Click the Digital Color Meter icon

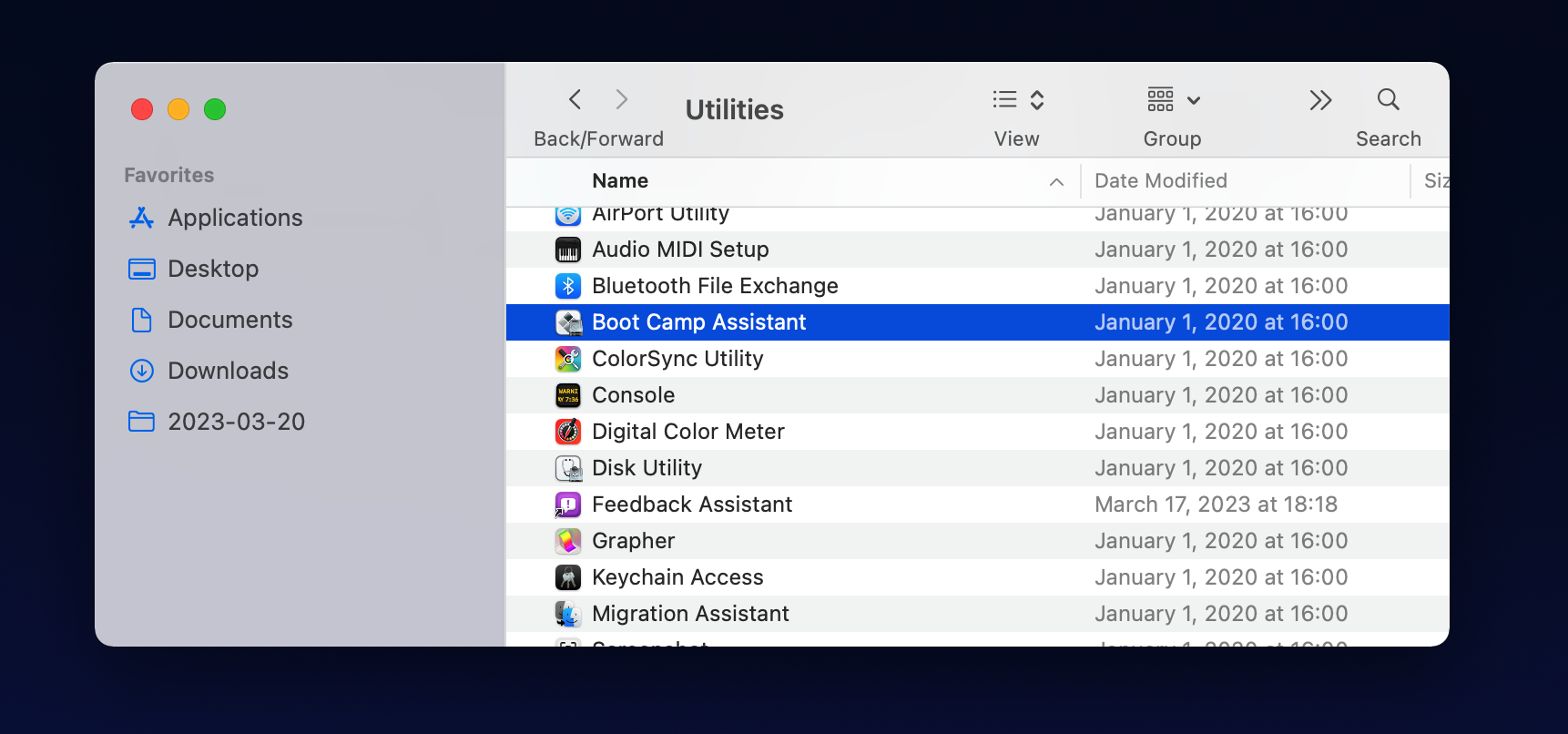point(568,432)
